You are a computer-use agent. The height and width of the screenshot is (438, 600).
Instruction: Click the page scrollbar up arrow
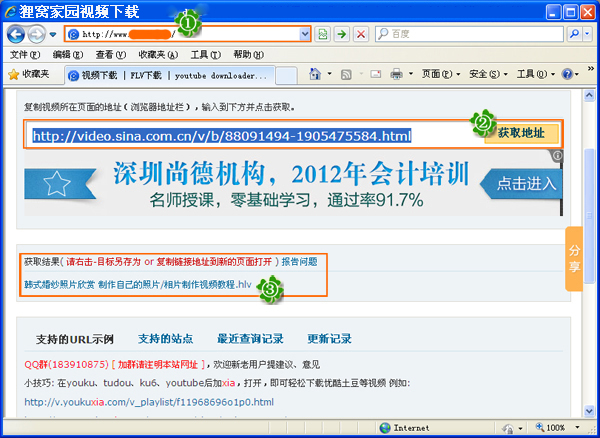(x=590, y=95)
